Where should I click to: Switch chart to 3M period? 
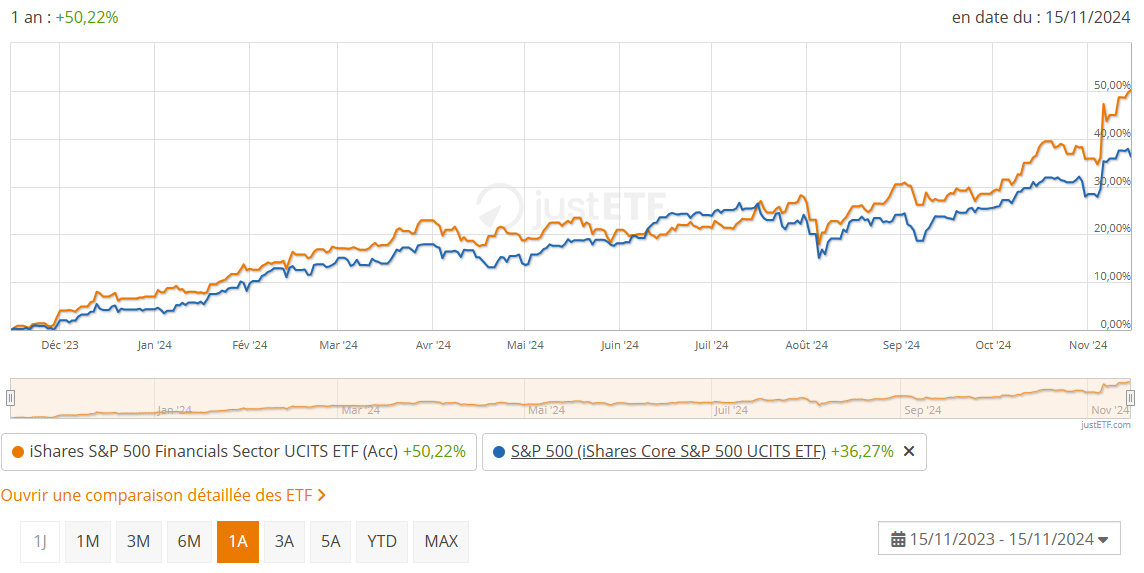tap(139, 542)
